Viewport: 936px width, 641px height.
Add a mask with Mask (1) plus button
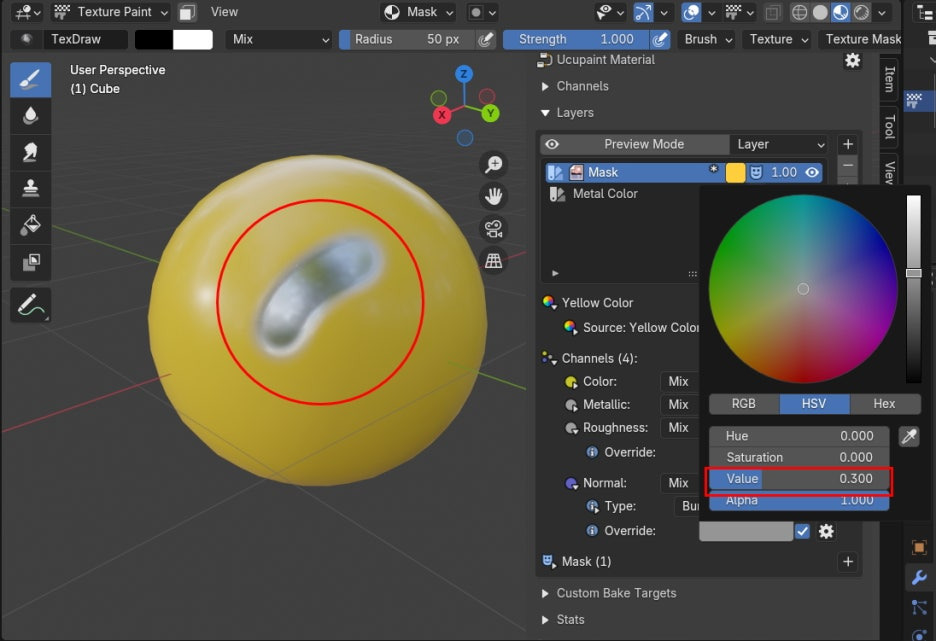pyautogui.click(x=848, y=562)
